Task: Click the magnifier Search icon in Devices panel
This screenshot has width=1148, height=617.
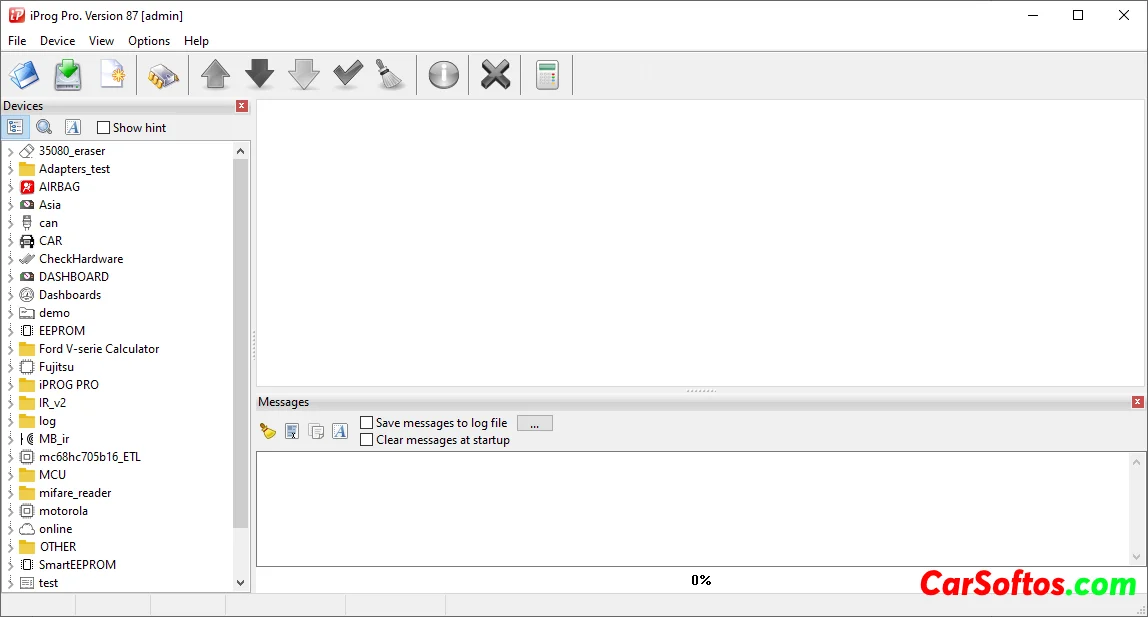Action: point(44,127)
